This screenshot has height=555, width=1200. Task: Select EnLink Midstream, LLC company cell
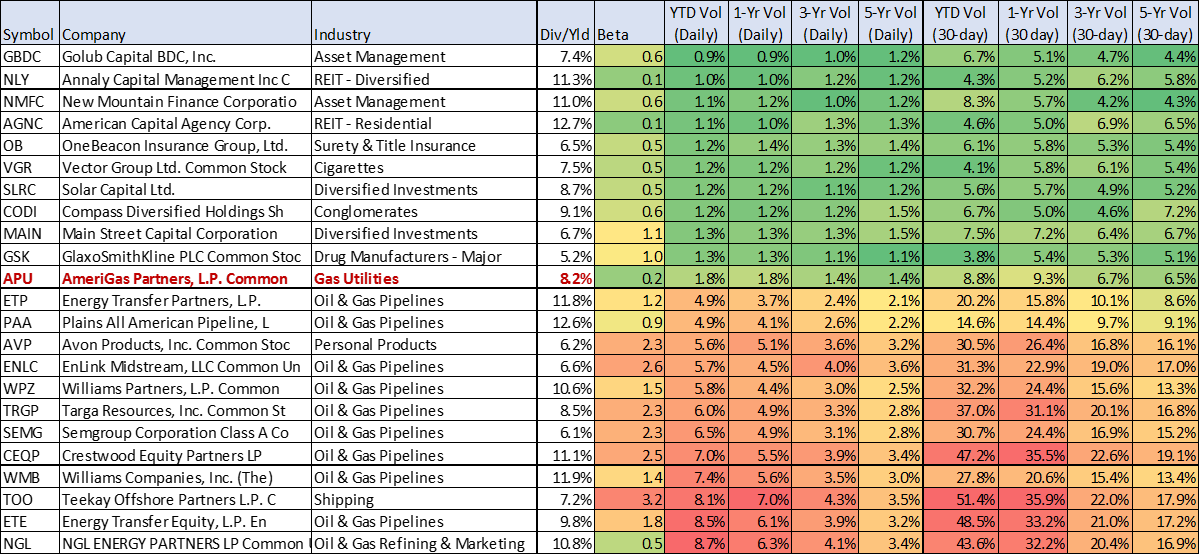click(x=185, y=367)
